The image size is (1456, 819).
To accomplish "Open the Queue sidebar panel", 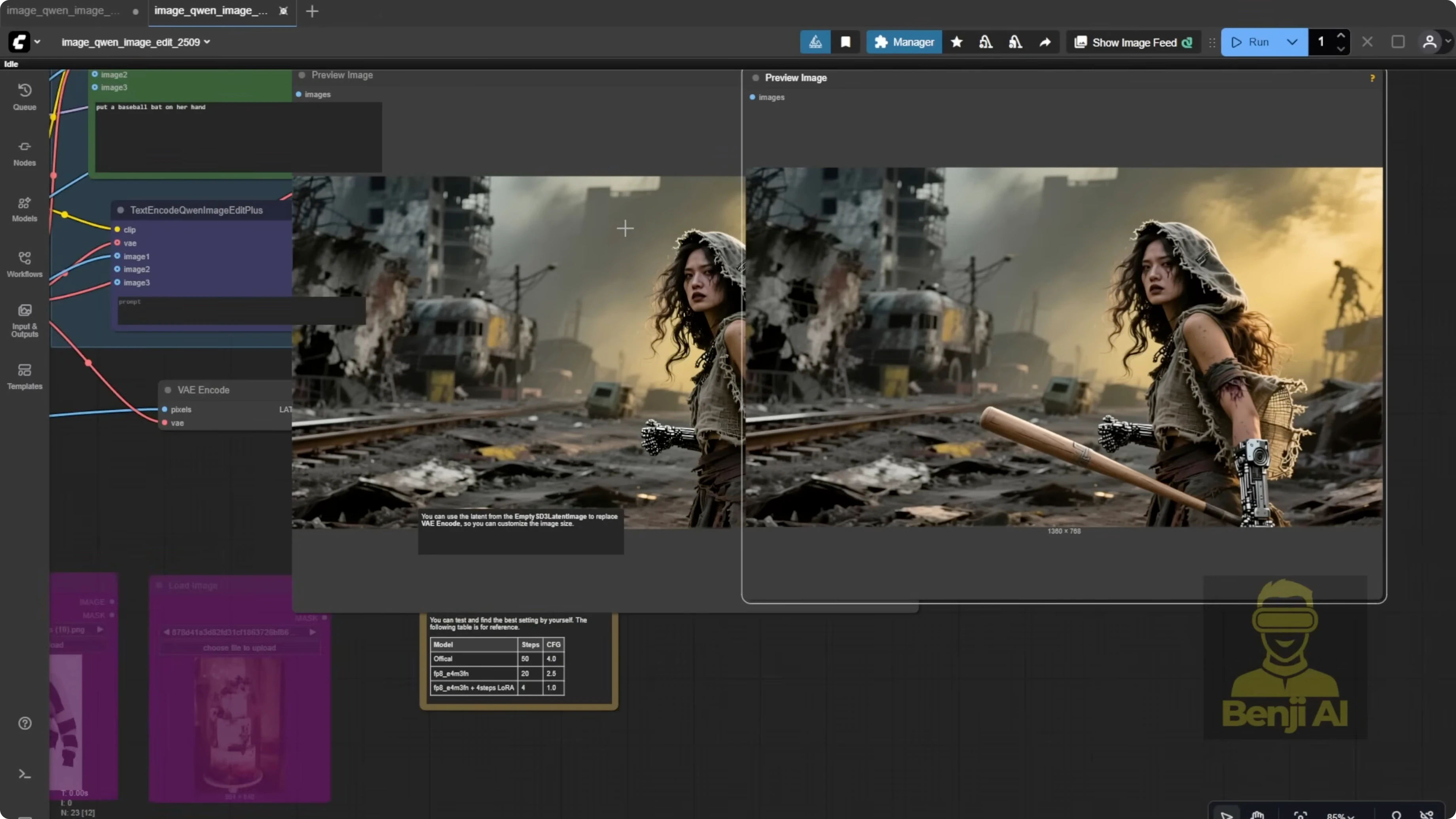I will [24, 97].
